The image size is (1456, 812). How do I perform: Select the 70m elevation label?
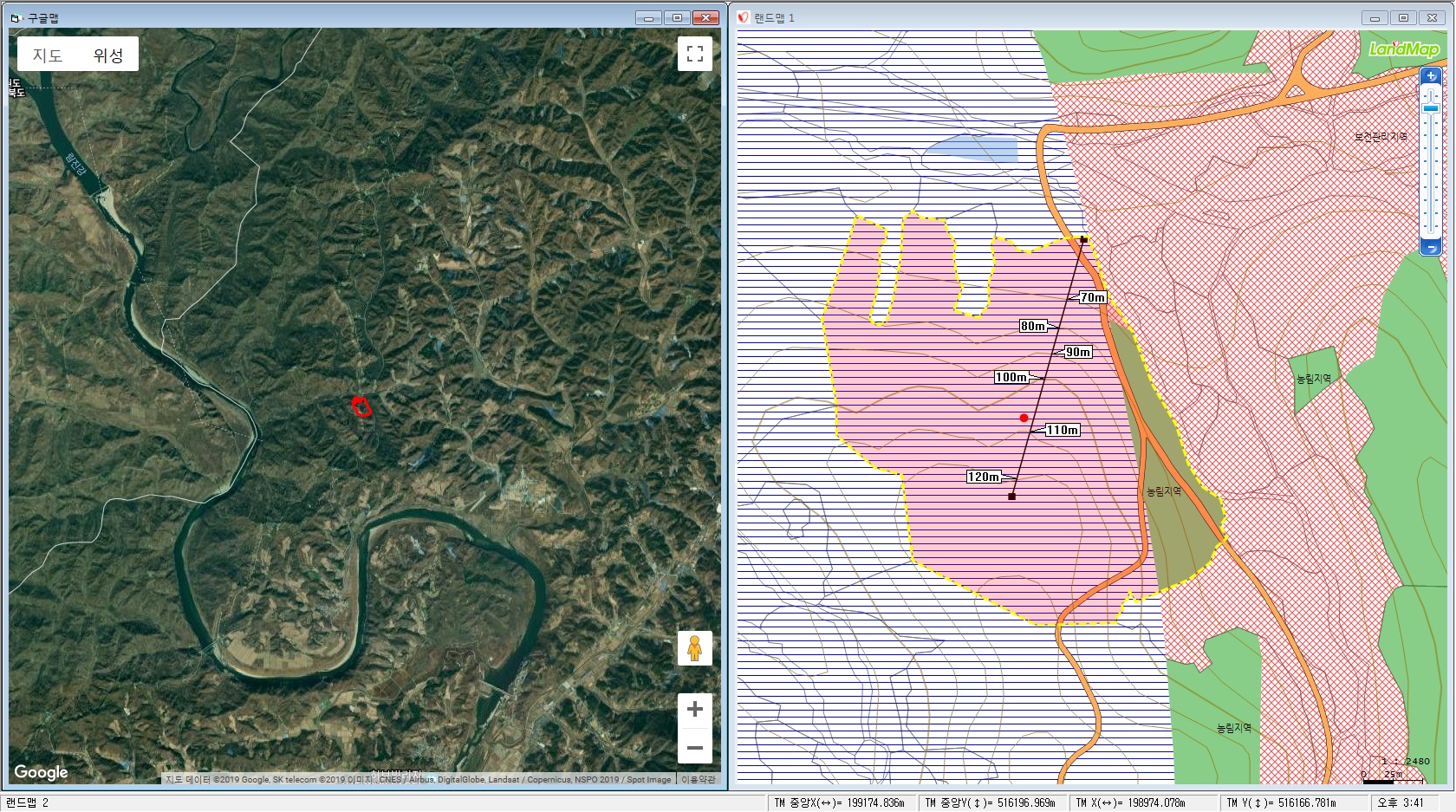(1093, 297)
